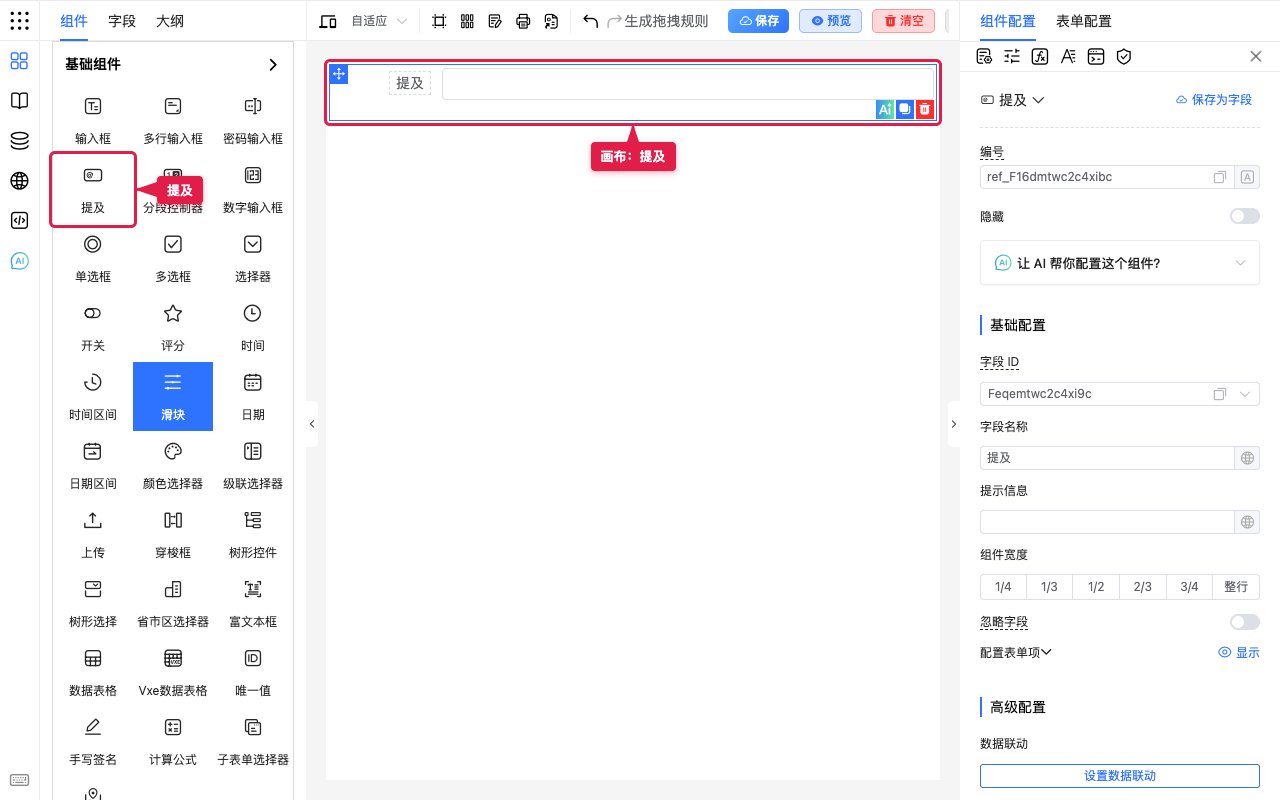Select the 时间区间 component
The height and width of the screenshot is (800, 1280).
[93, 396]
